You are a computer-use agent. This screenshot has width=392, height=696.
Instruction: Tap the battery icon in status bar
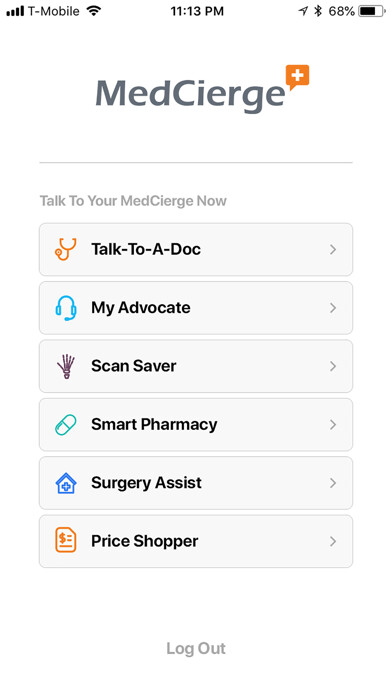click(372, 12)
